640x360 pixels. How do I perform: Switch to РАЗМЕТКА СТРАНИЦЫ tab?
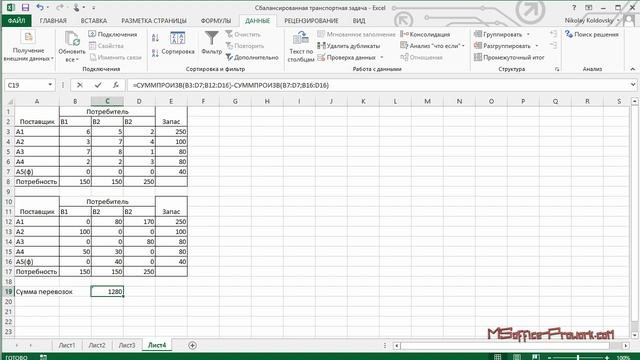(154, 20)
